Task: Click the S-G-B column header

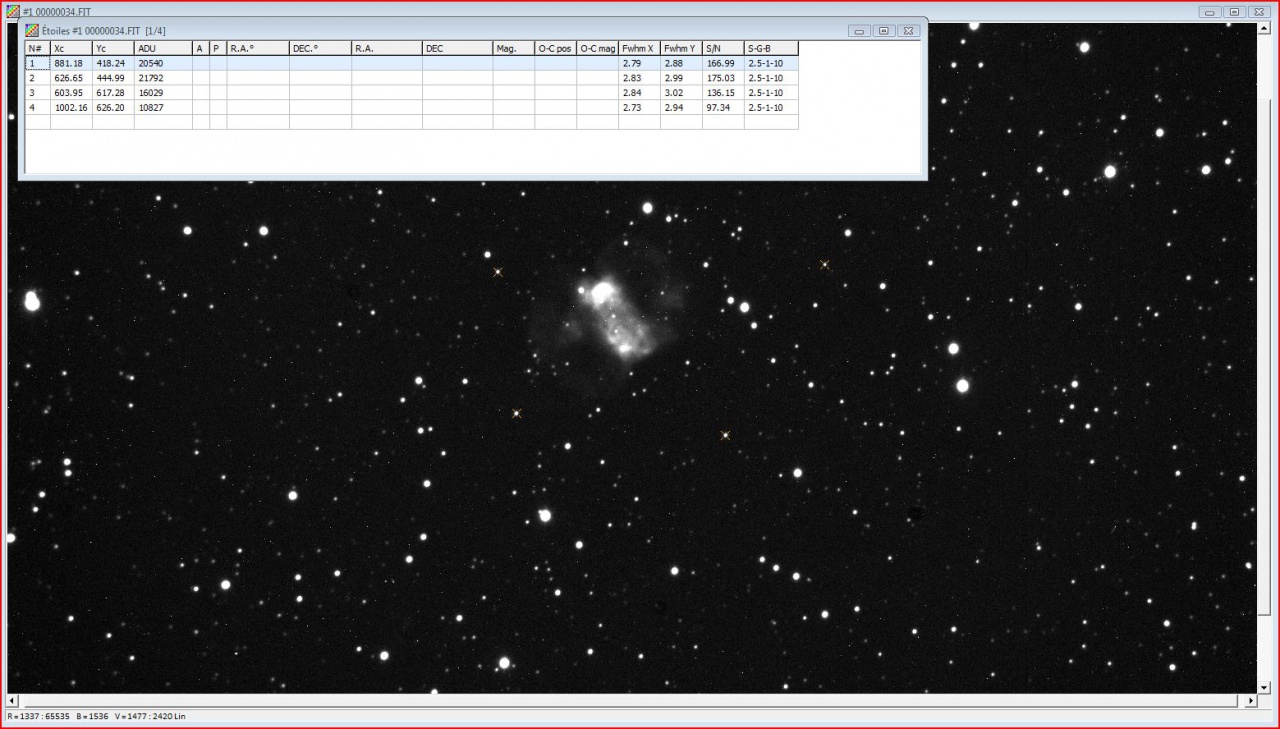Action: point(772,48)
